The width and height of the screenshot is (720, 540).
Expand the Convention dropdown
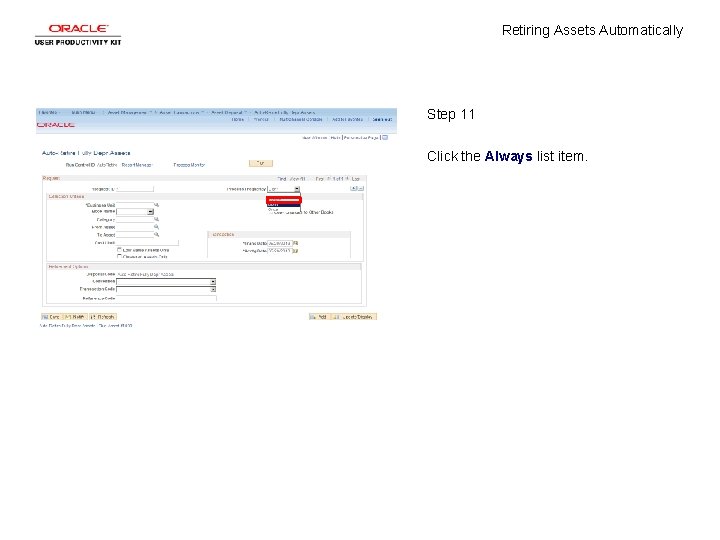pyautogui.click(x=213, y=281)
